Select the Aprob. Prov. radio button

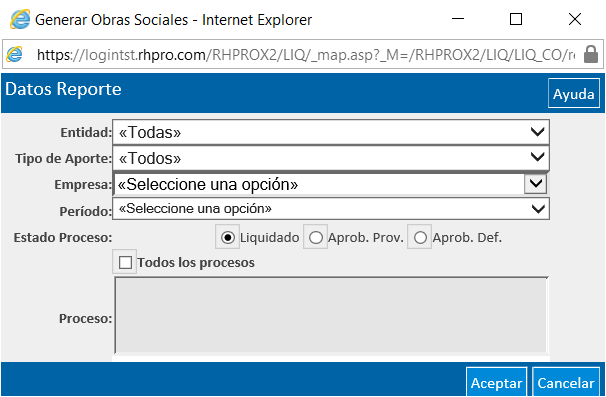point(316,237)
